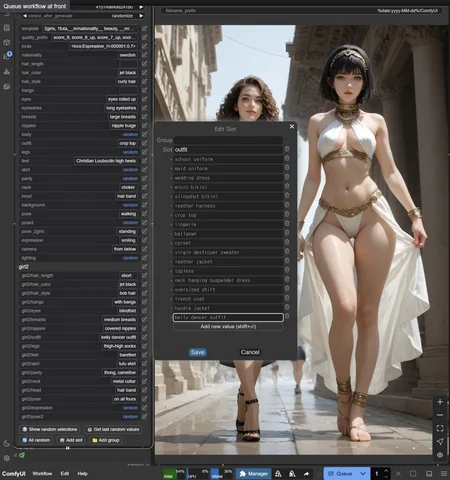Delete the outfit slot with its trash icon
This screenshot has width=450, height=480.
[287, 149]
